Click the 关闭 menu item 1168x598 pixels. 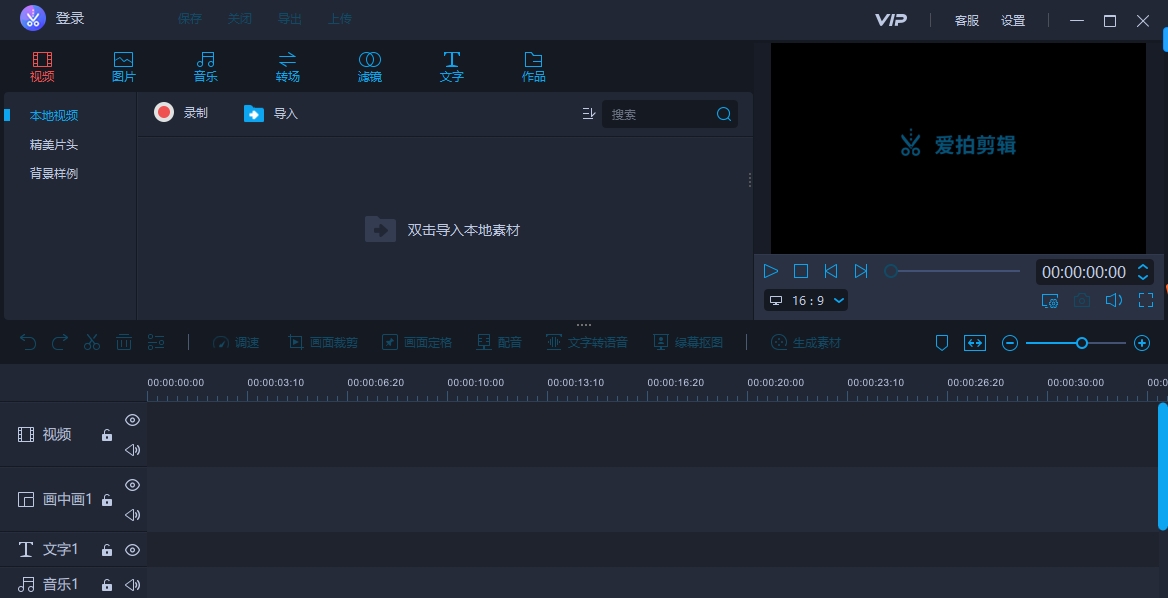pyautogui.click(x=240, y=19)
